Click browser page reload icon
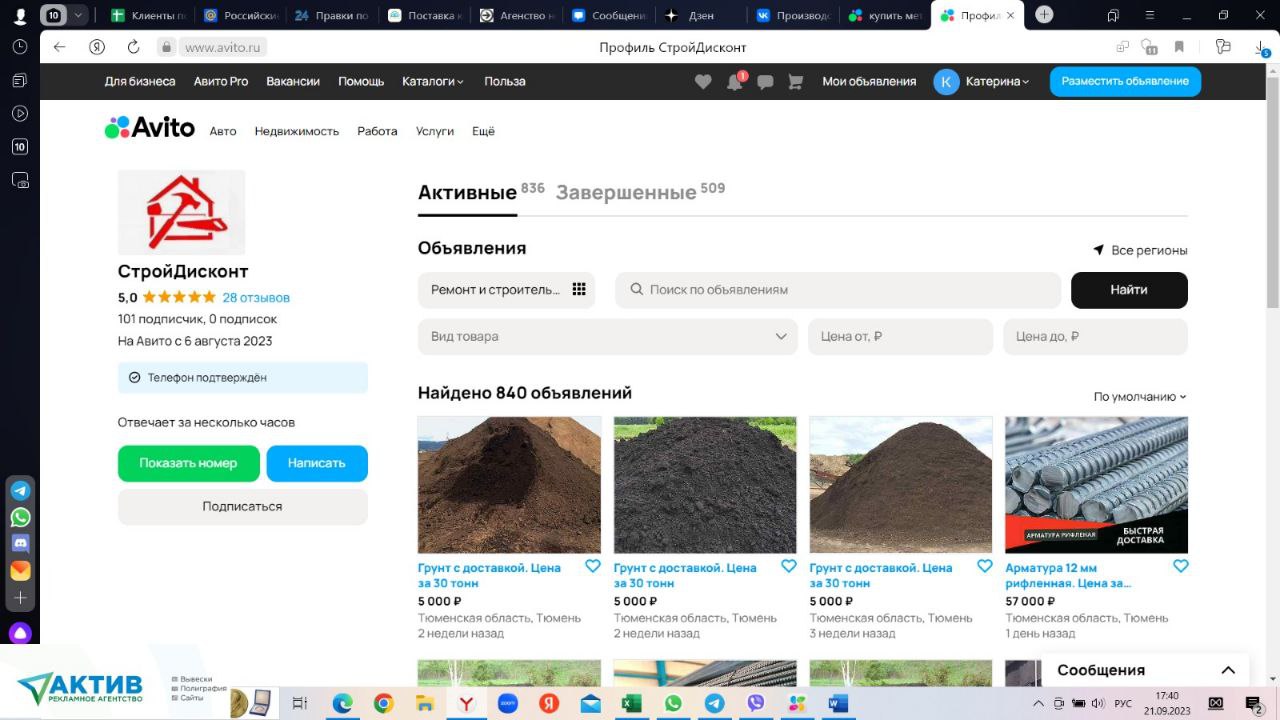 point(133,47)
